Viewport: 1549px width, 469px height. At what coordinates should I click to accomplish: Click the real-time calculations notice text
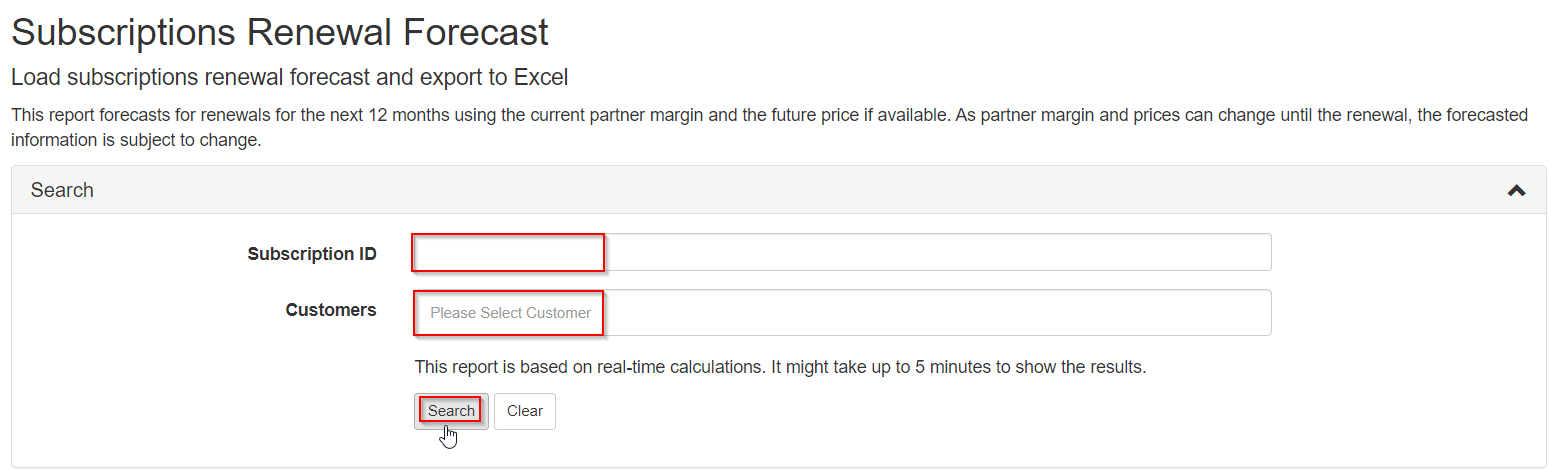(x=780, y=367)
